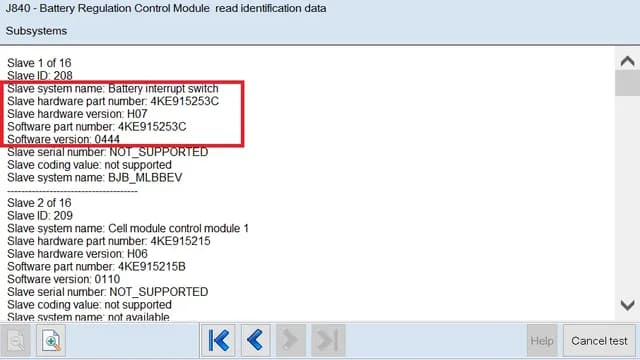Jump to first page navigation arrow

tap(218, 340)
